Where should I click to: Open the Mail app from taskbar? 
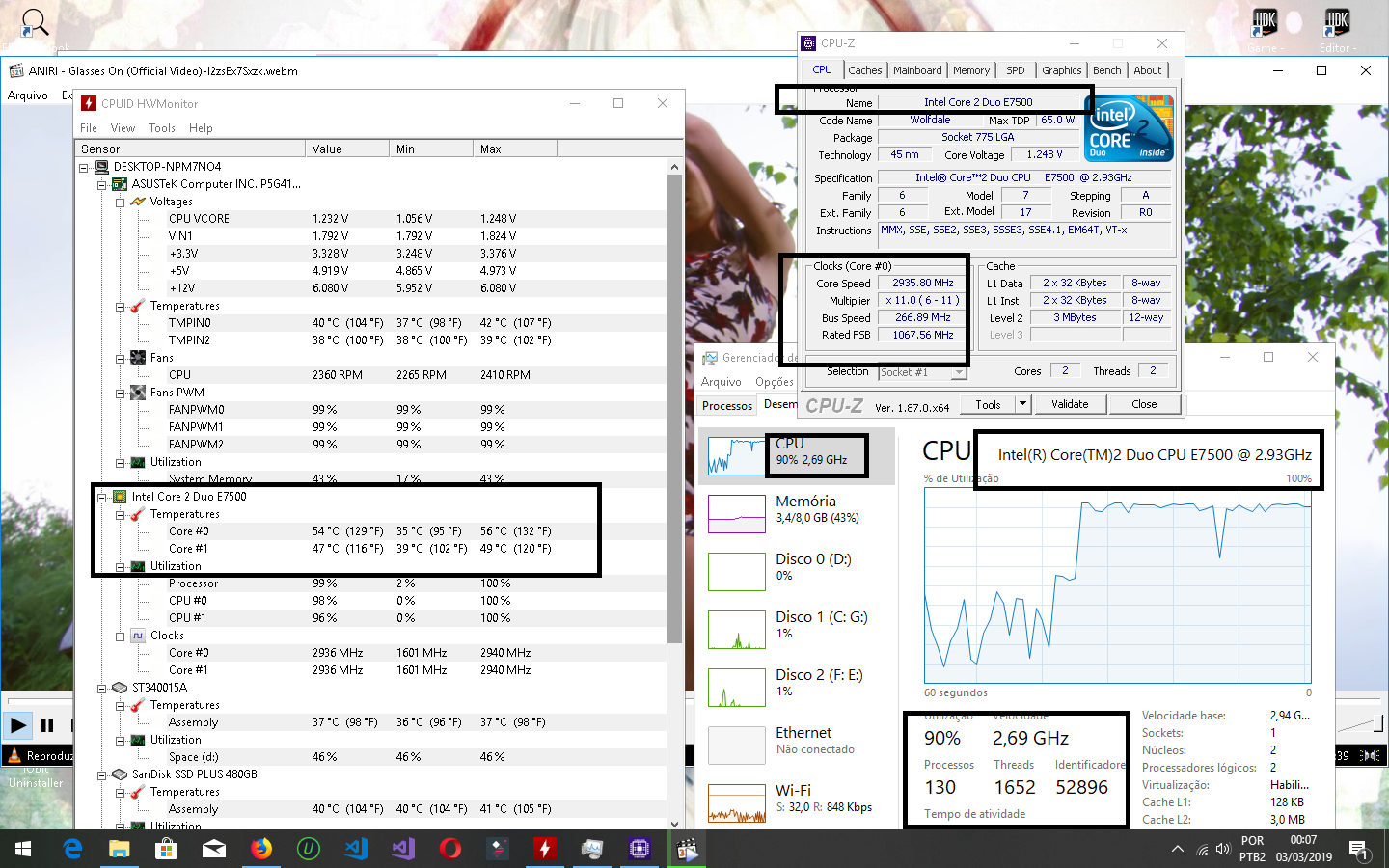[214, 849]
